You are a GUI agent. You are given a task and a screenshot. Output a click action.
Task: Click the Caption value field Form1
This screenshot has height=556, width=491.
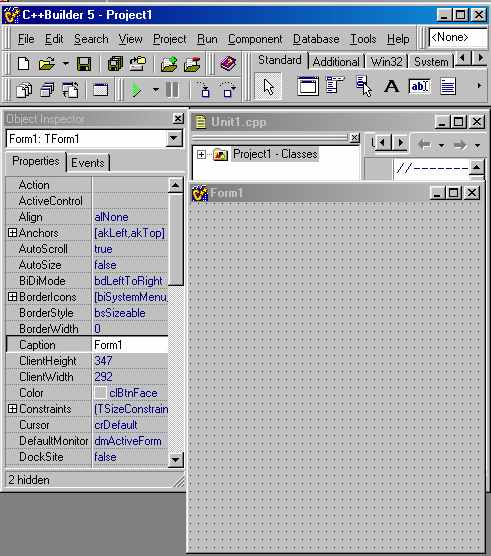tap(130, 345)
